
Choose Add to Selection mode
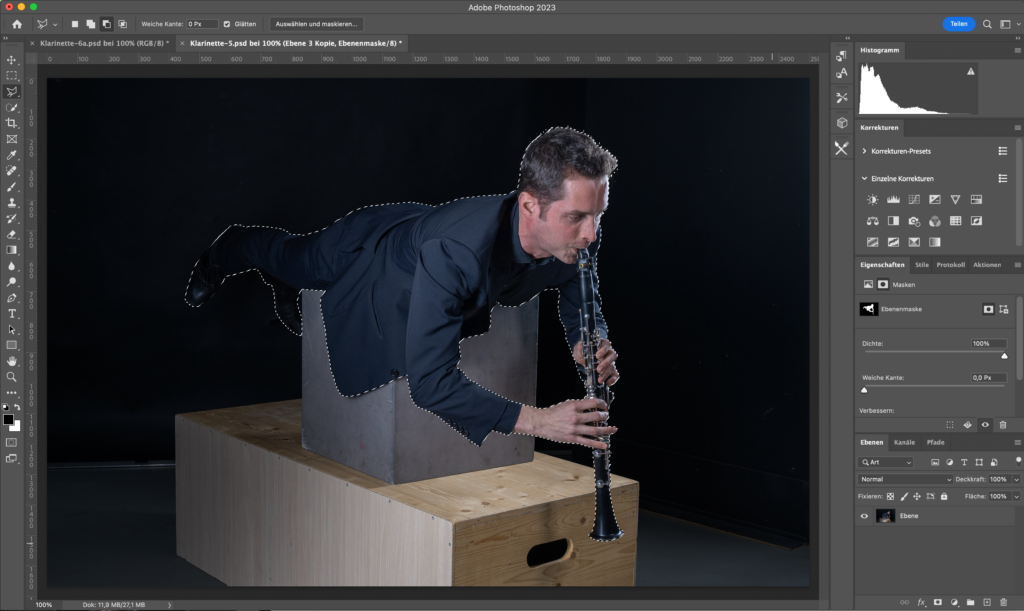90,24
